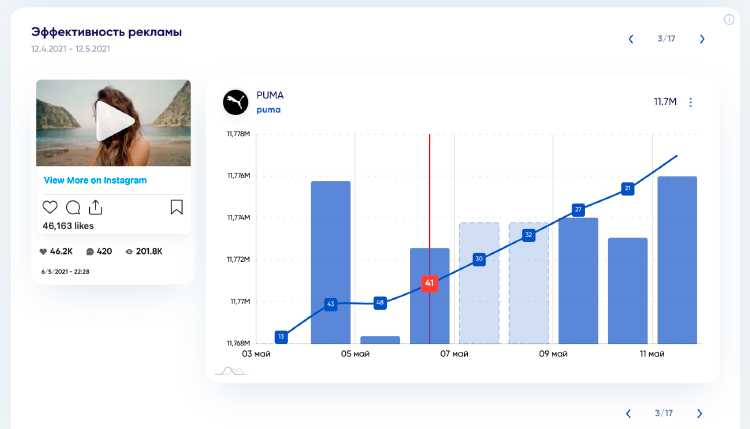
Task: Select the data point labeled 30
Action: coord(479,259)
